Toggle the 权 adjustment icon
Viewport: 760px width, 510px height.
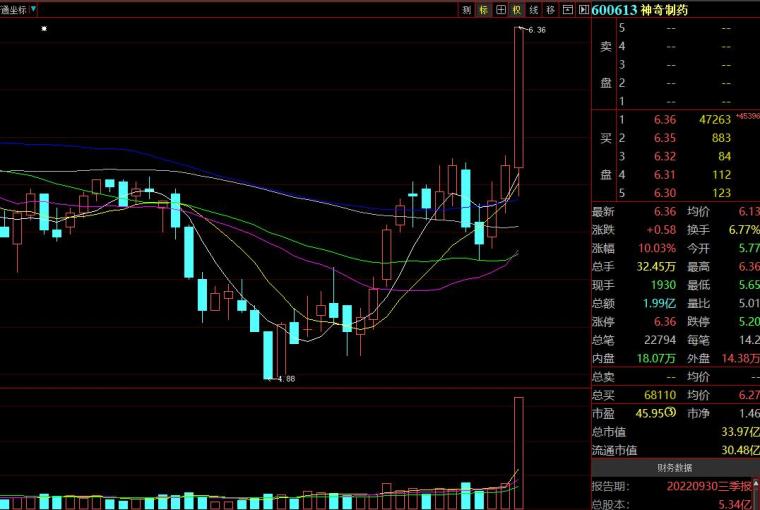517,10
